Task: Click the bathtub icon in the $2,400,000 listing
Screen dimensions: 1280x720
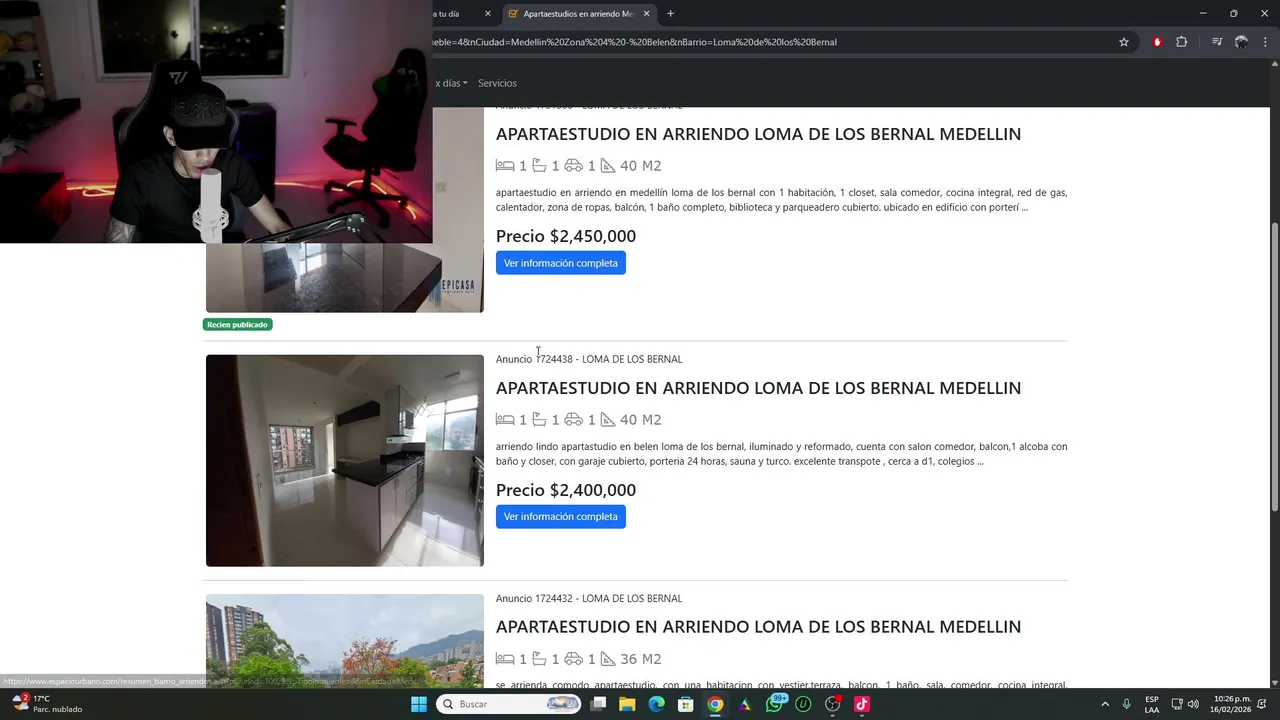Action: click(x=539, y=420)
